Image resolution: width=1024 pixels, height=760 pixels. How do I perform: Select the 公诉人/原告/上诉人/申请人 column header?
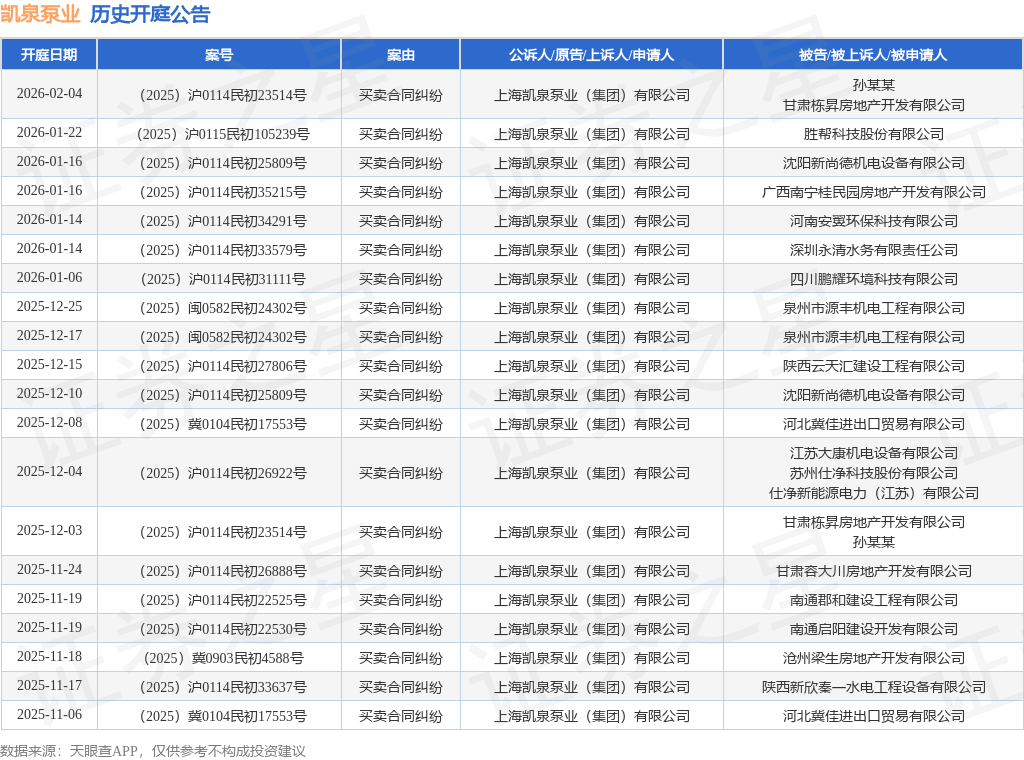[592, 55]
